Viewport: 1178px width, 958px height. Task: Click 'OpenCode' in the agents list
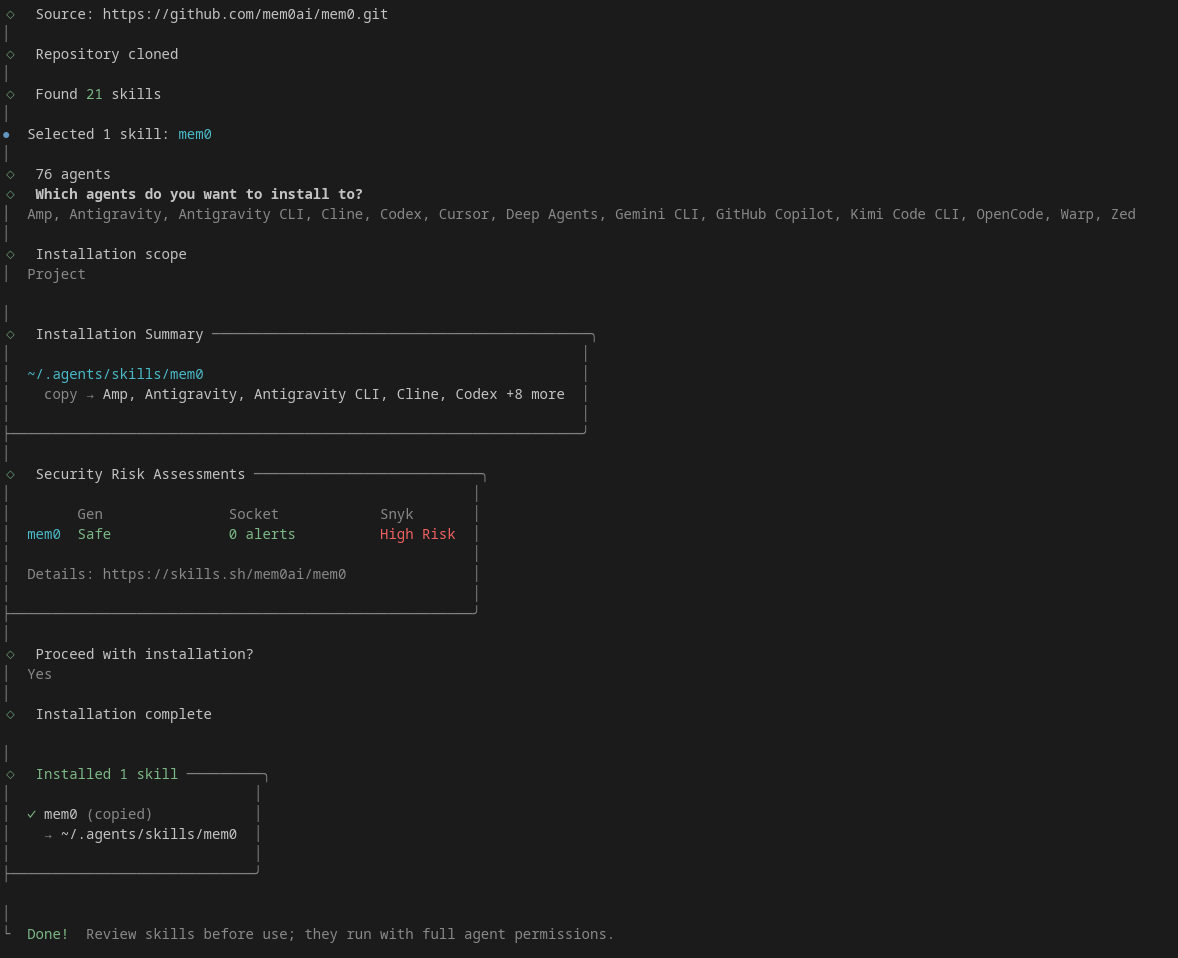[x=1010, y=214]
